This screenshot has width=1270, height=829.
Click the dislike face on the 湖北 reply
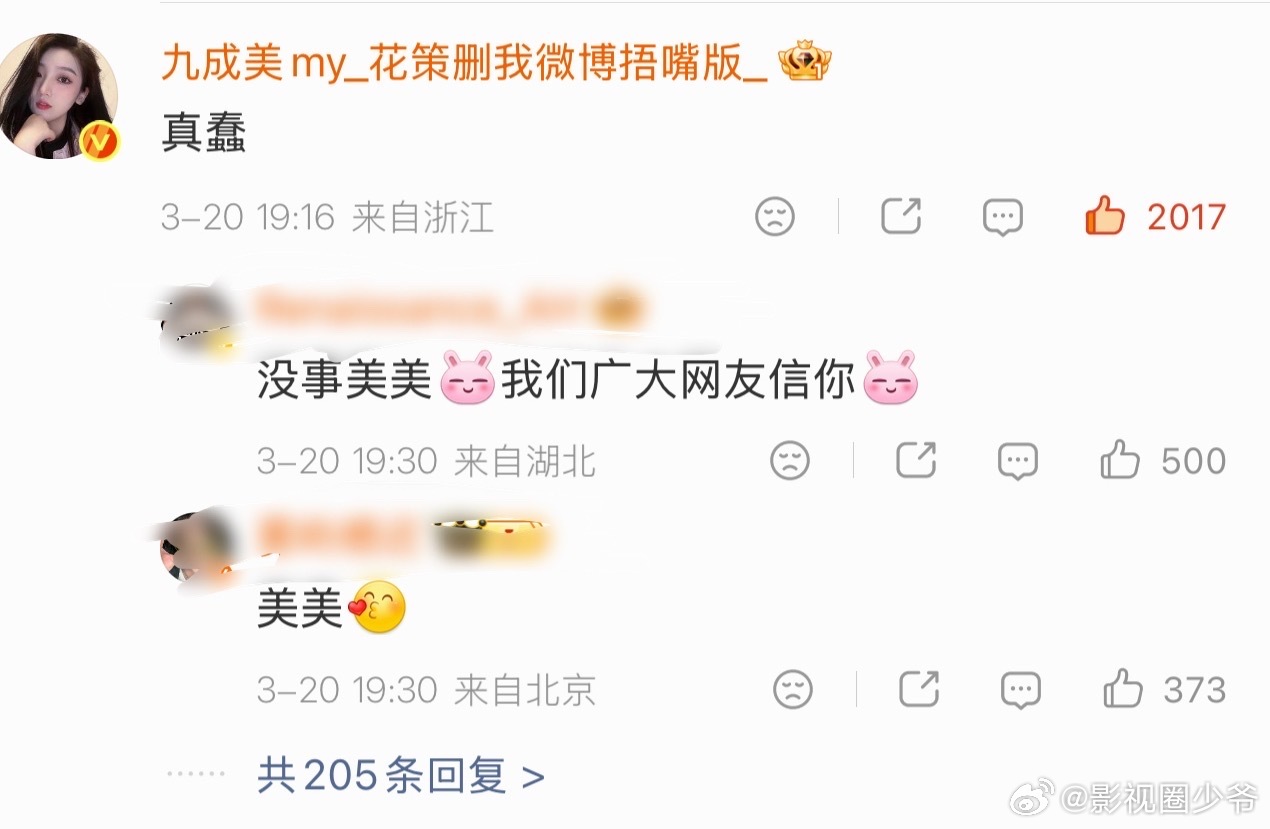tap(790, 460)
